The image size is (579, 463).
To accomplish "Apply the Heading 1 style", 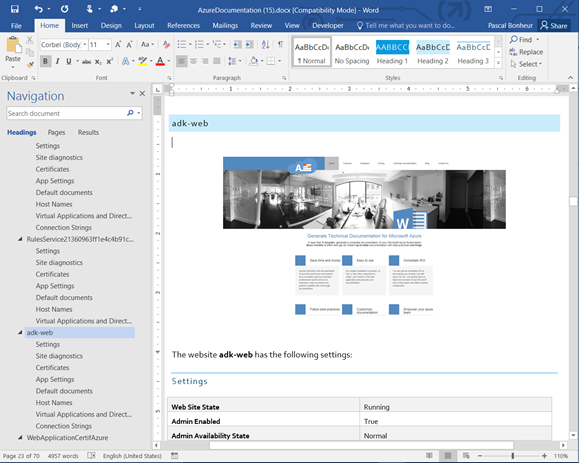I will tap(392, 53).
